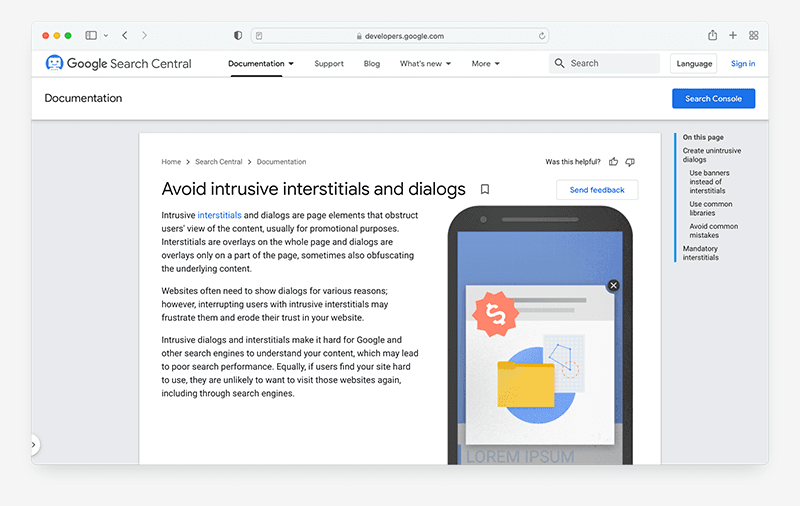The width and height of the screenshot is (800, 506).
Task: Click the Language button
Action: [x=694, y=64]
